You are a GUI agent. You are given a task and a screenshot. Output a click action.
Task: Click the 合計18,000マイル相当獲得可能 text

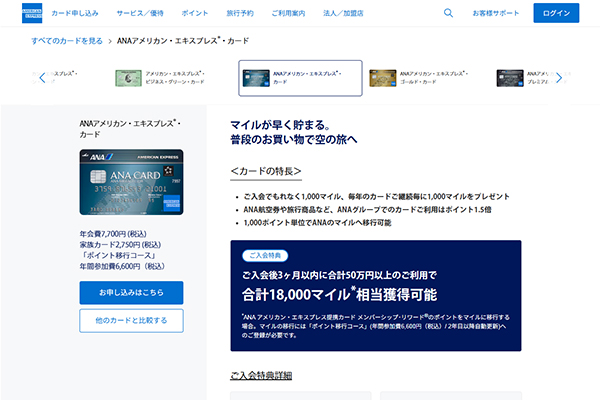point(339,294)
